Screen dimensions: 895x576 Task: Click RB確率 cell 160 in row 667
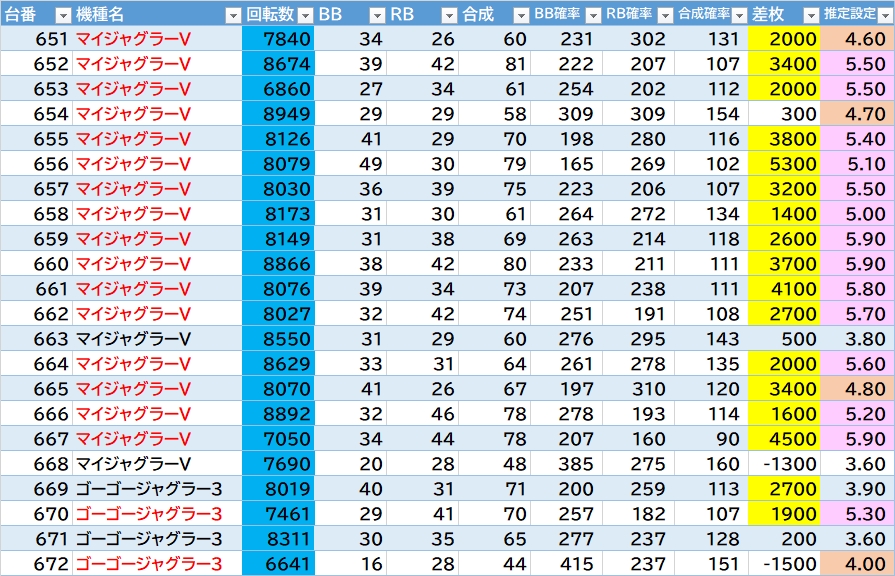[638, 439]
